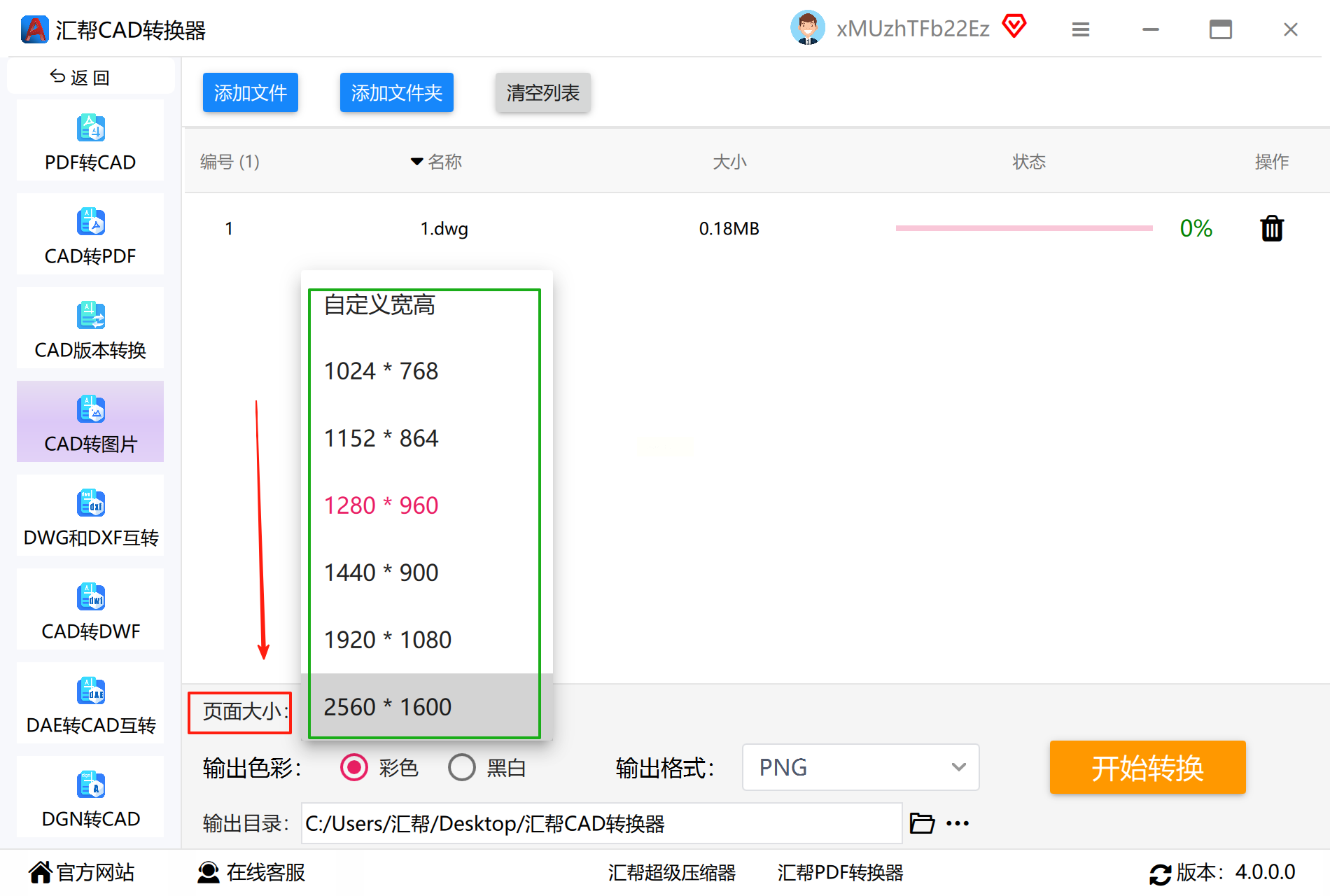The image size is (1330, 896).
Task: Click the output directory path field
Action: pos(602,823)
